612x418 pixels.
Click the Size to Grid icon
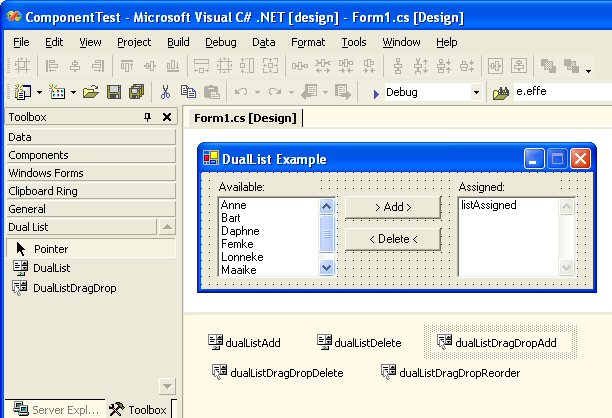(x=224, y=66)
